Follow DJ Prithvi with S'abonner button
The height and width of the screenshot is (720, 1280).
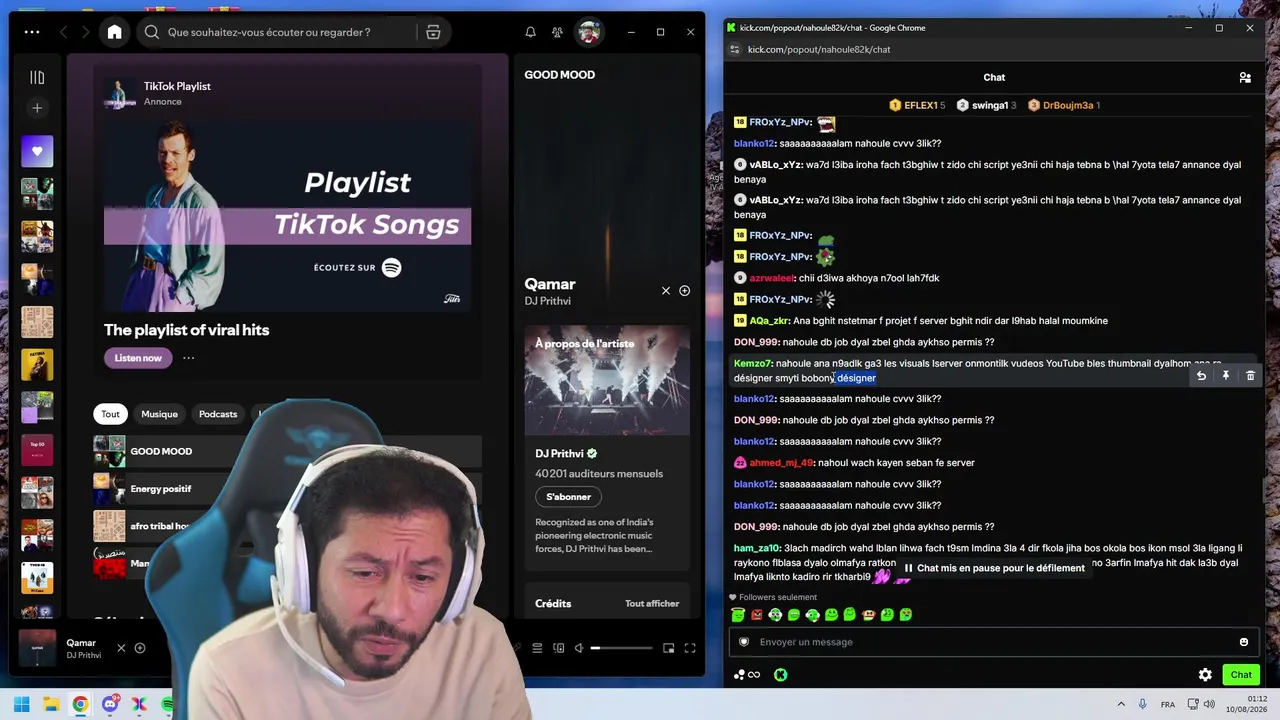568,497
